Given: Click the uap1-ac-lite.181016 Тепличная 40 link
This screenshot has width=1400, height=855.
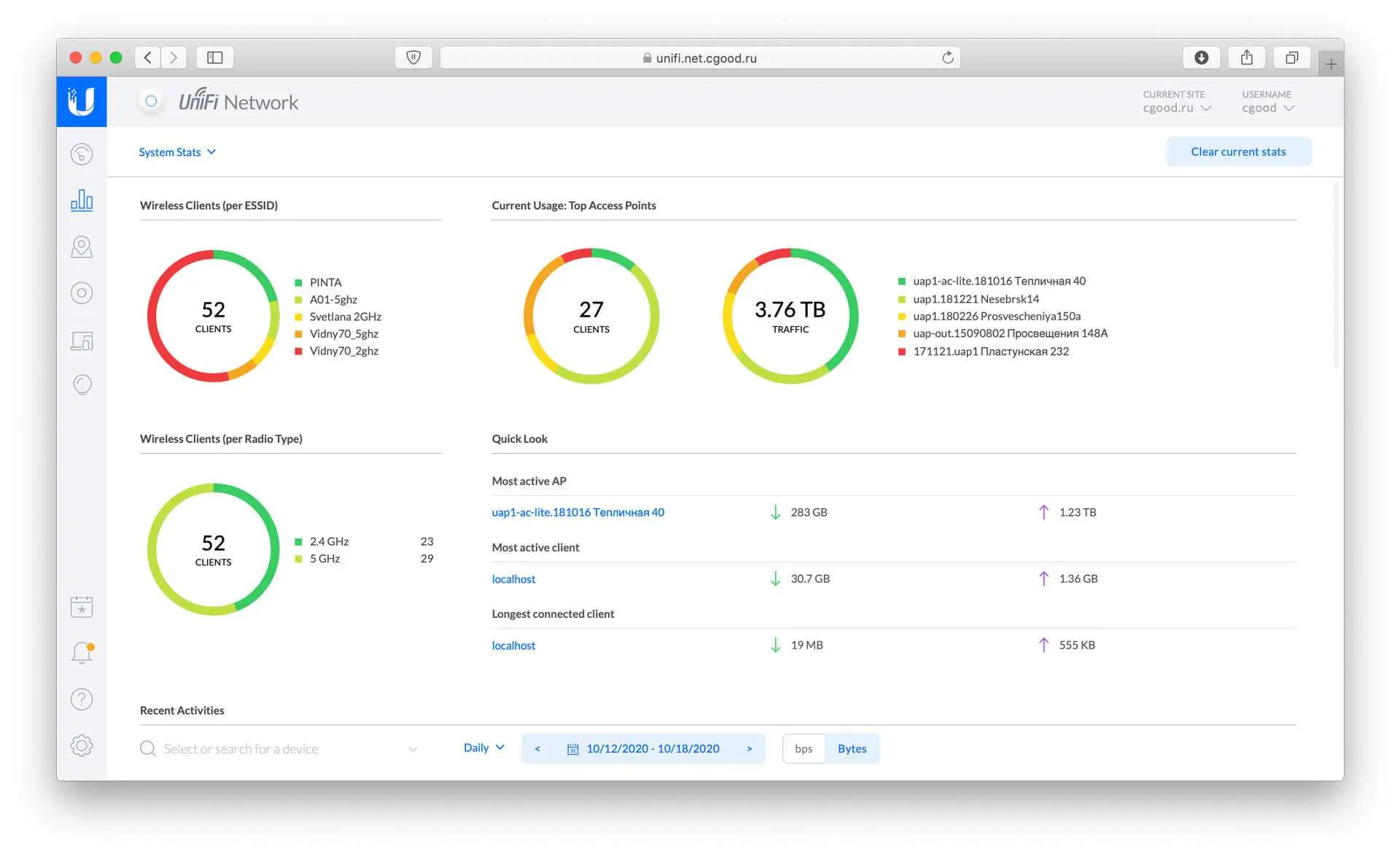Looking at the screenshot, I should click(577, 511).
